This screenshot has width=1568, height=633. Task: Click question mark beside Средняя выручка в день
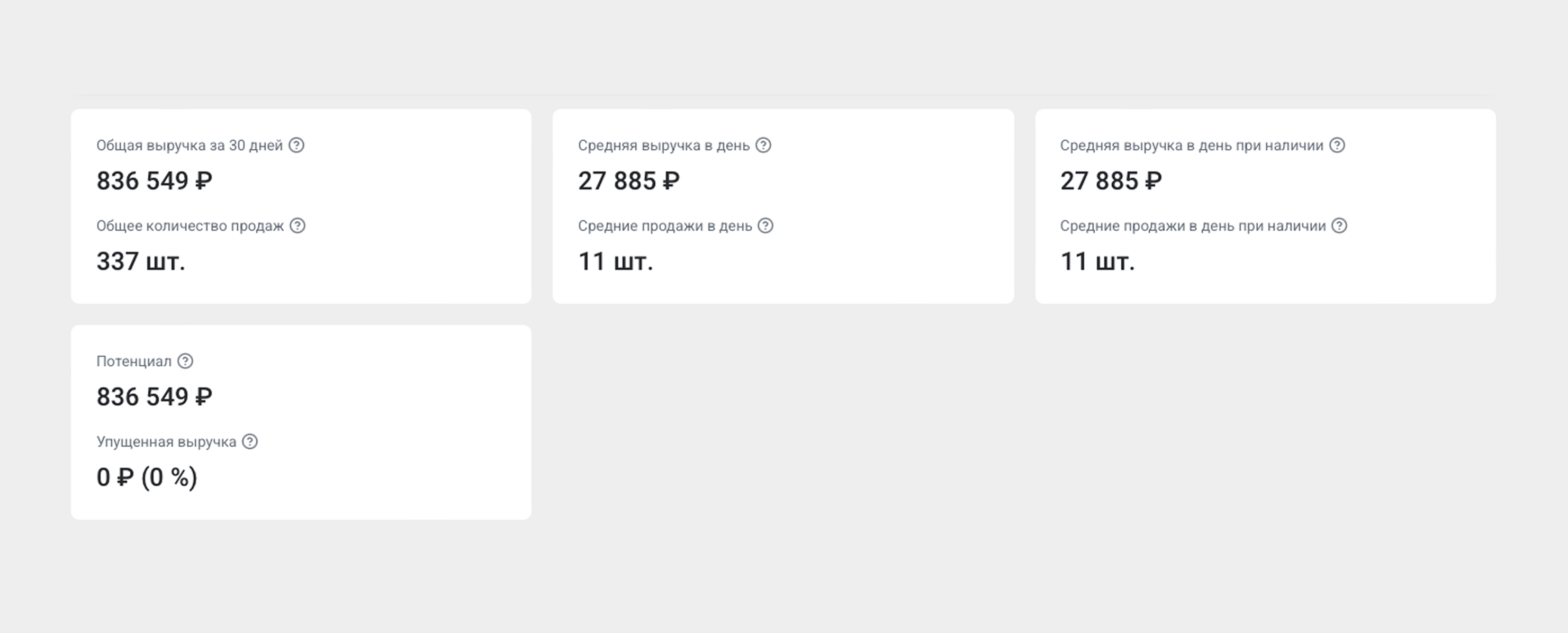(763, 145)
